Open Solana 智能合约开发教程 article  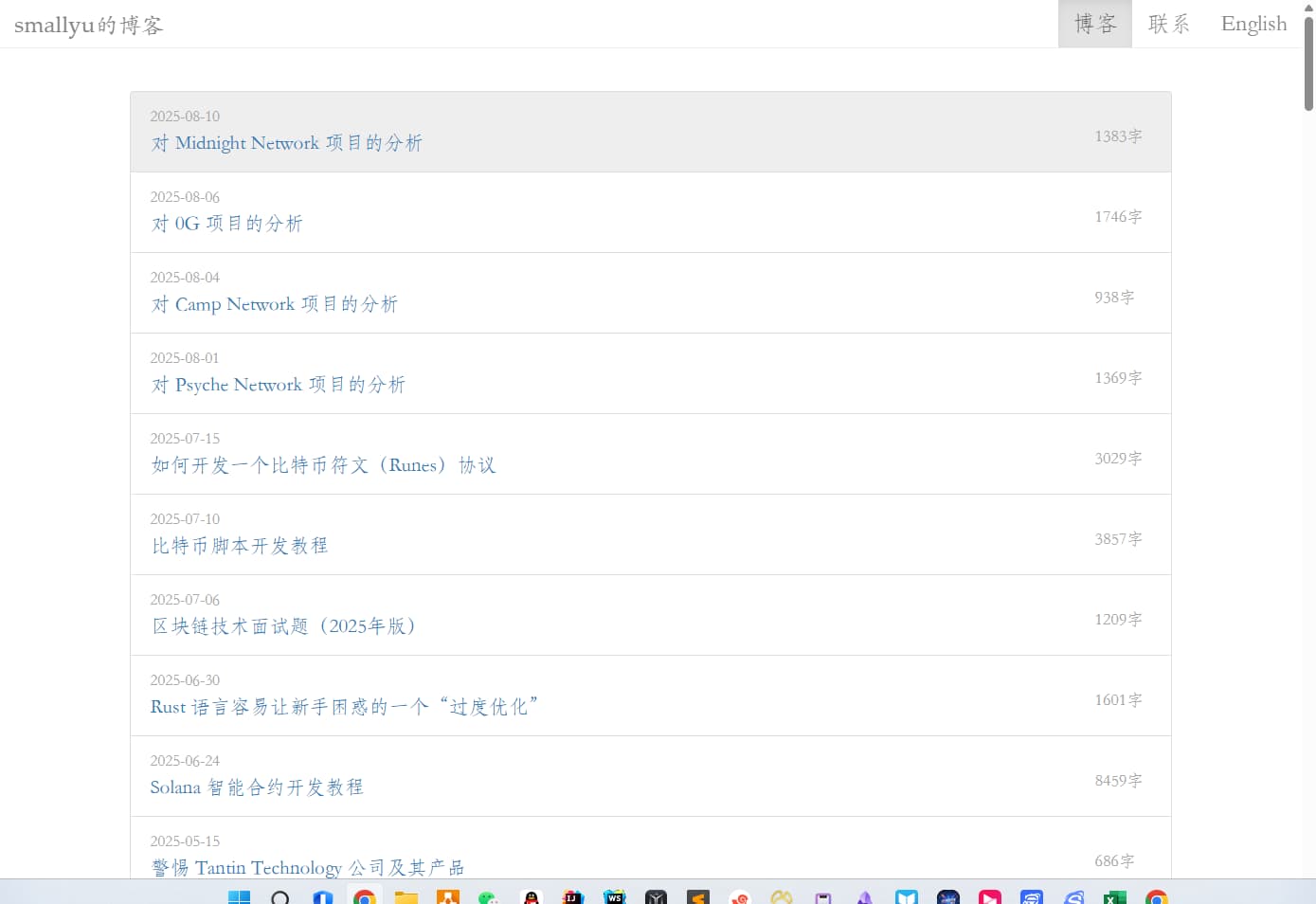coord(257,787)
